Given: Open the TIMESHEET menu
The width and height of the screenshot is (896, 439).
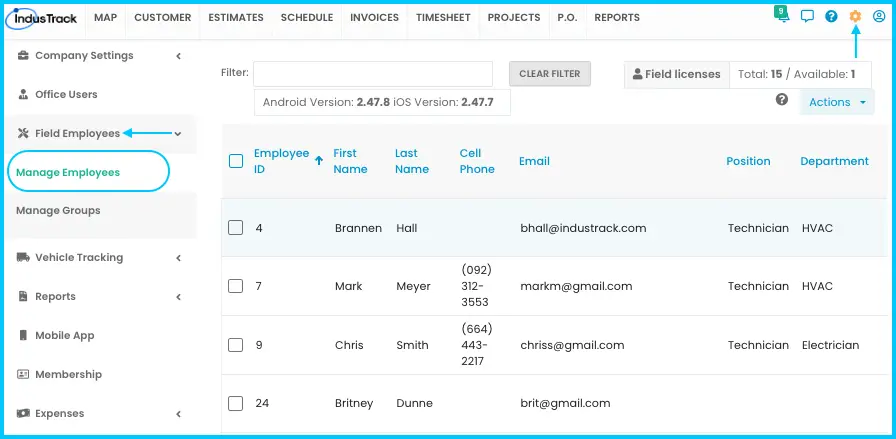Looking at the screenshot, I should (443, 18).
